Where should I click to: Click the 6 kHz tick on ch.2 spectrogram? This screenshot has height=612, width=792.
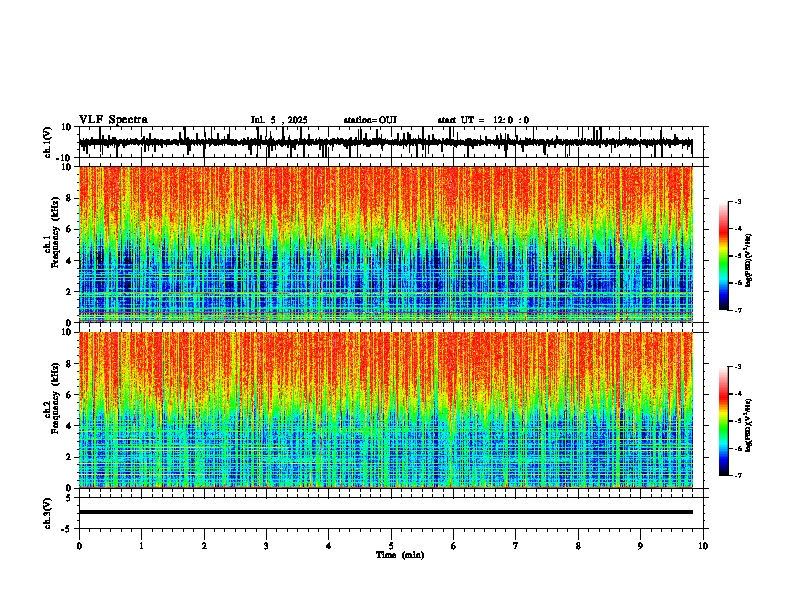click(x=70, y=395)
